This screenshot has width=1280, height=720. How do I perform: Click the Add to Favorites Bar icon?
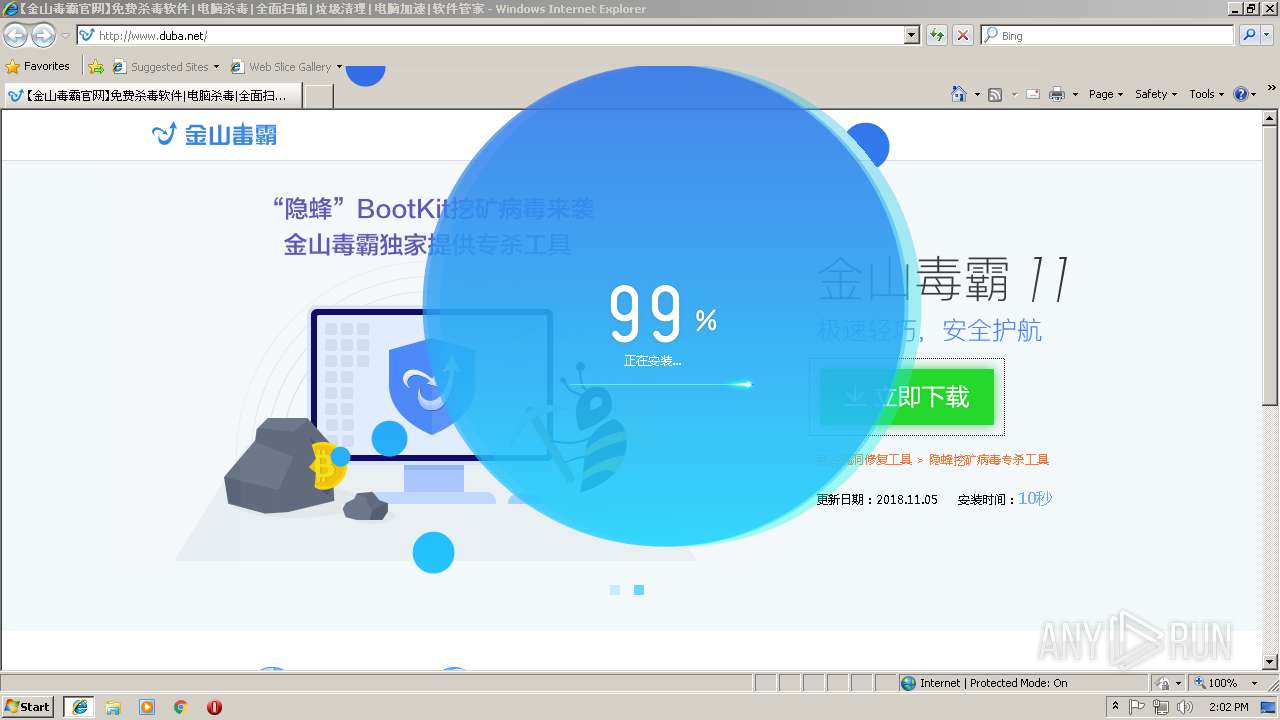[96, 67]
